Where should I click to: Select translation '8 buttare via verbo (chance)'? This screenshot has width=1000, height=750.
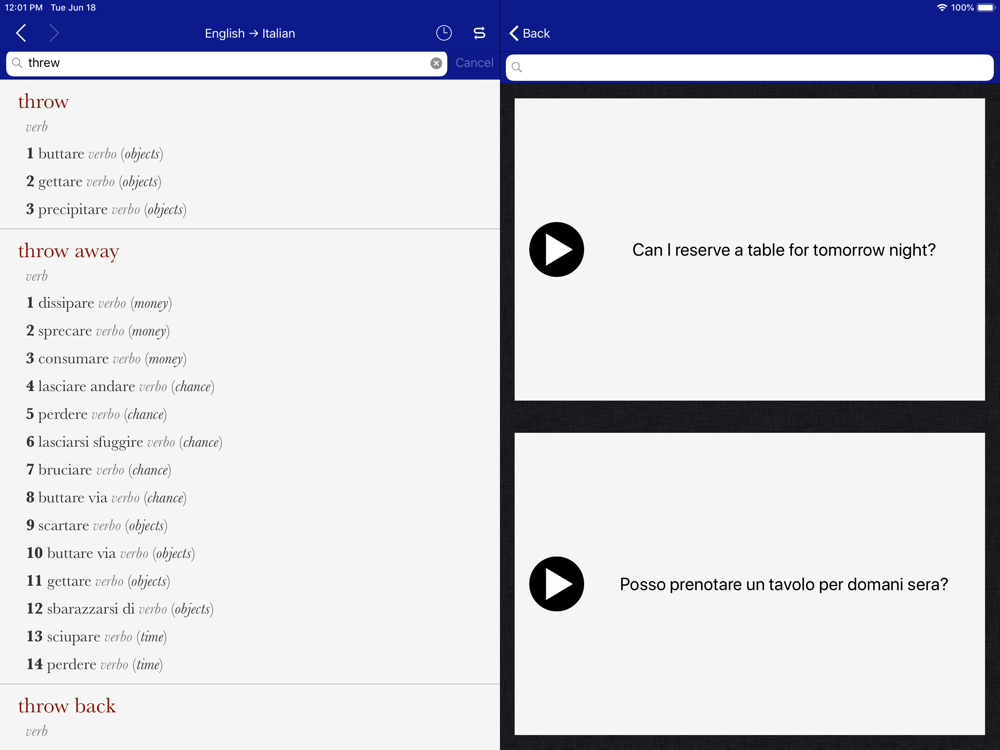106,497
